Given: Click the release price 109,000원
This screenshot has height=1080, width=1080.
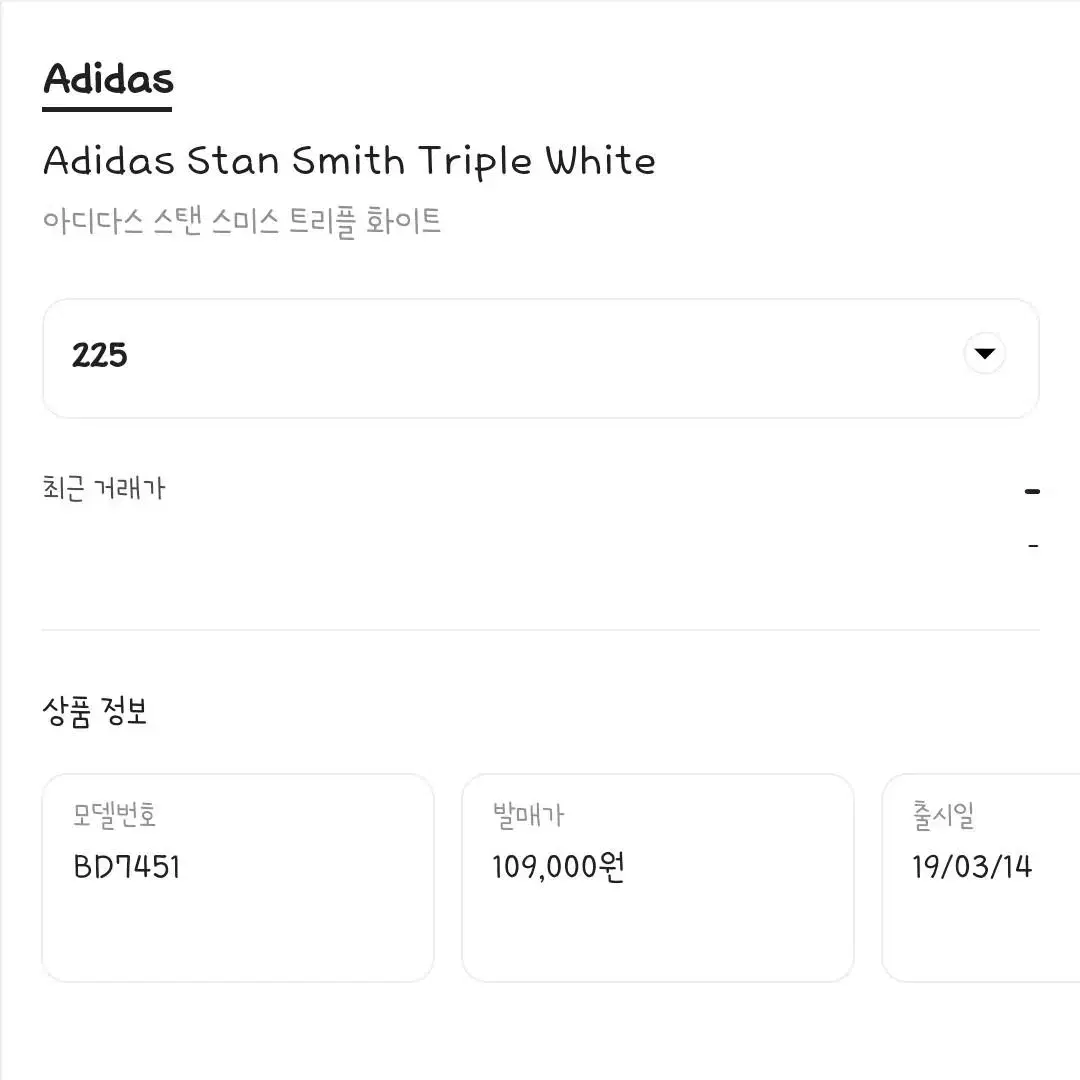Looking at the screenshot, I should (559, 866).
